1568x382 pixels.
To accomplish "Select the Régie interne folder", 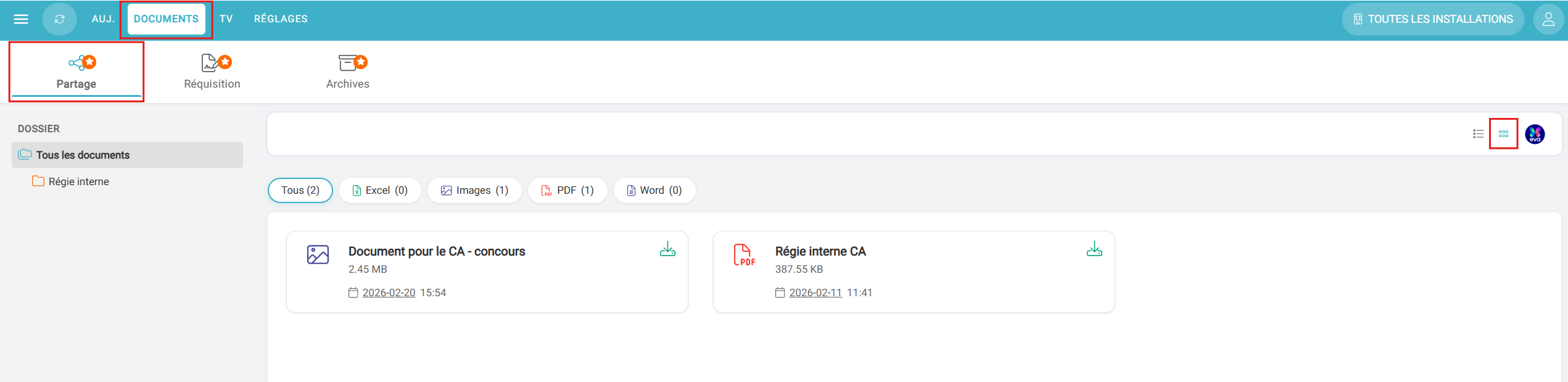I will [78, 181].
